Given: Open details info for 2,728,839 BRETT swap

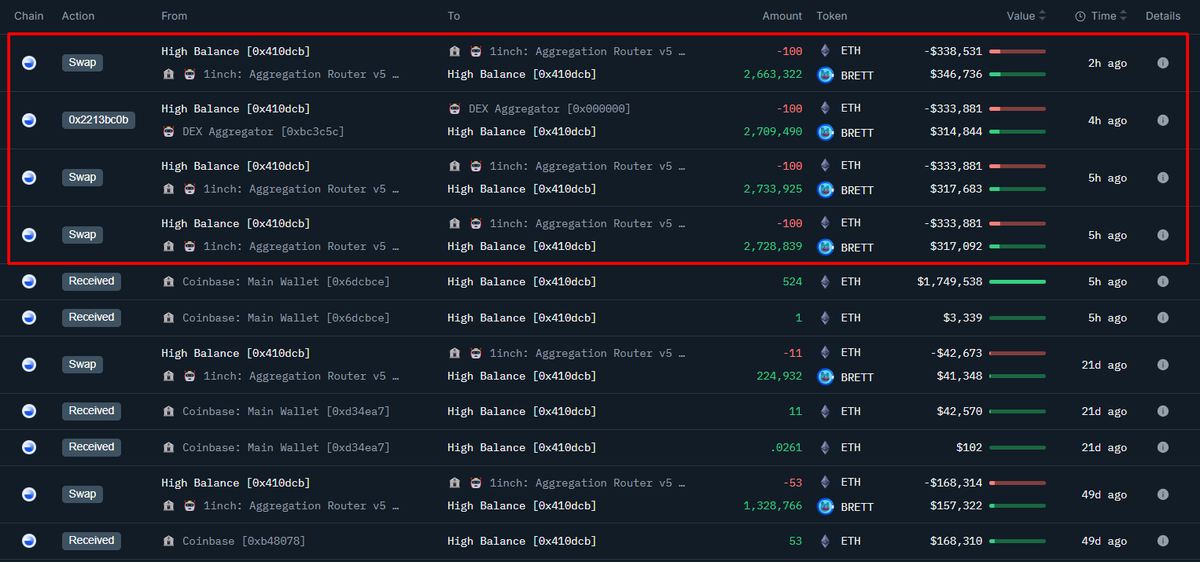Looking at the screenshot, I should coord(1163,235).
